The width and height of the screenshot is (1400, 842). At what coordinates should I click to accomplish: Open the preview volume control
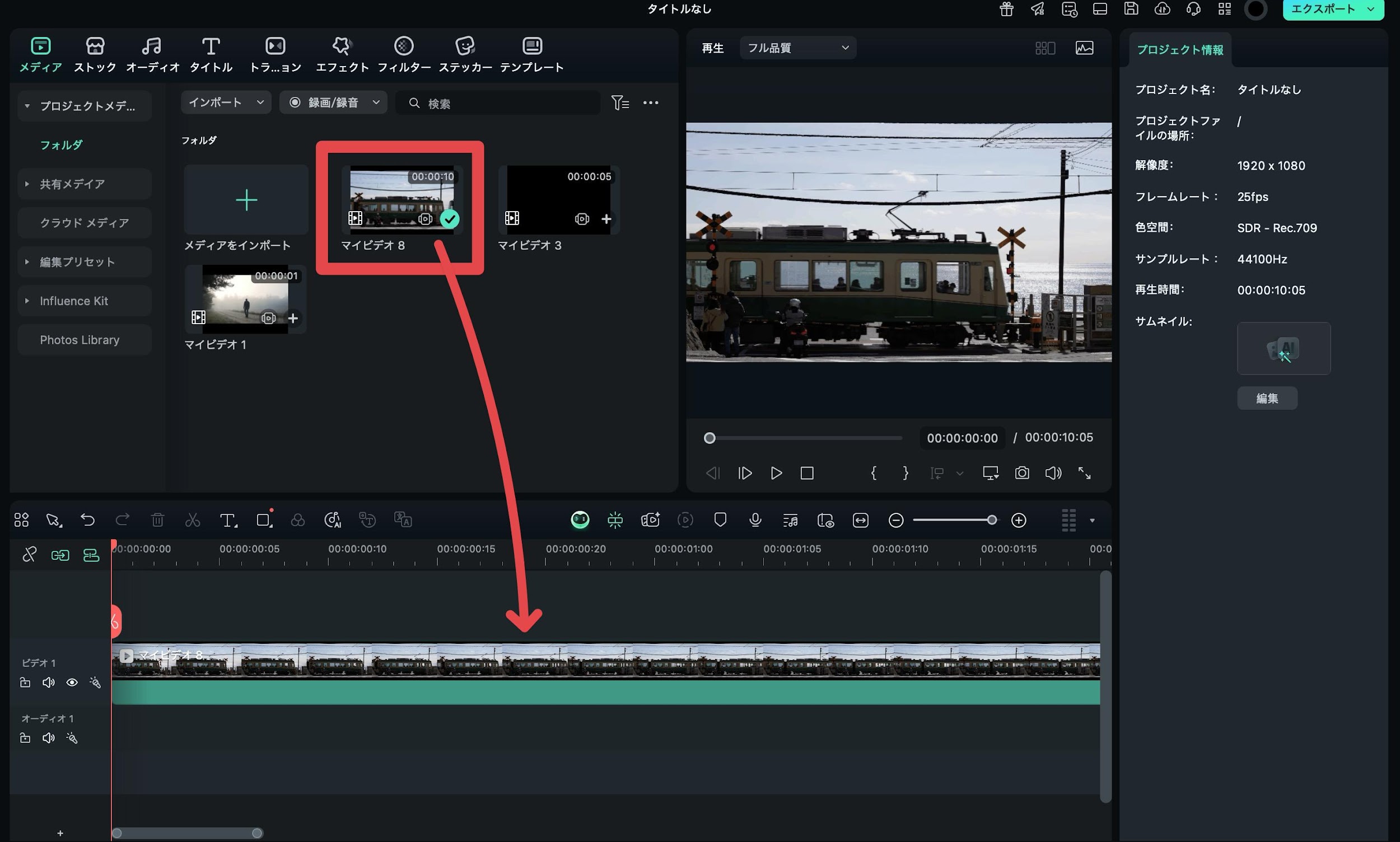pos(1053,473)
